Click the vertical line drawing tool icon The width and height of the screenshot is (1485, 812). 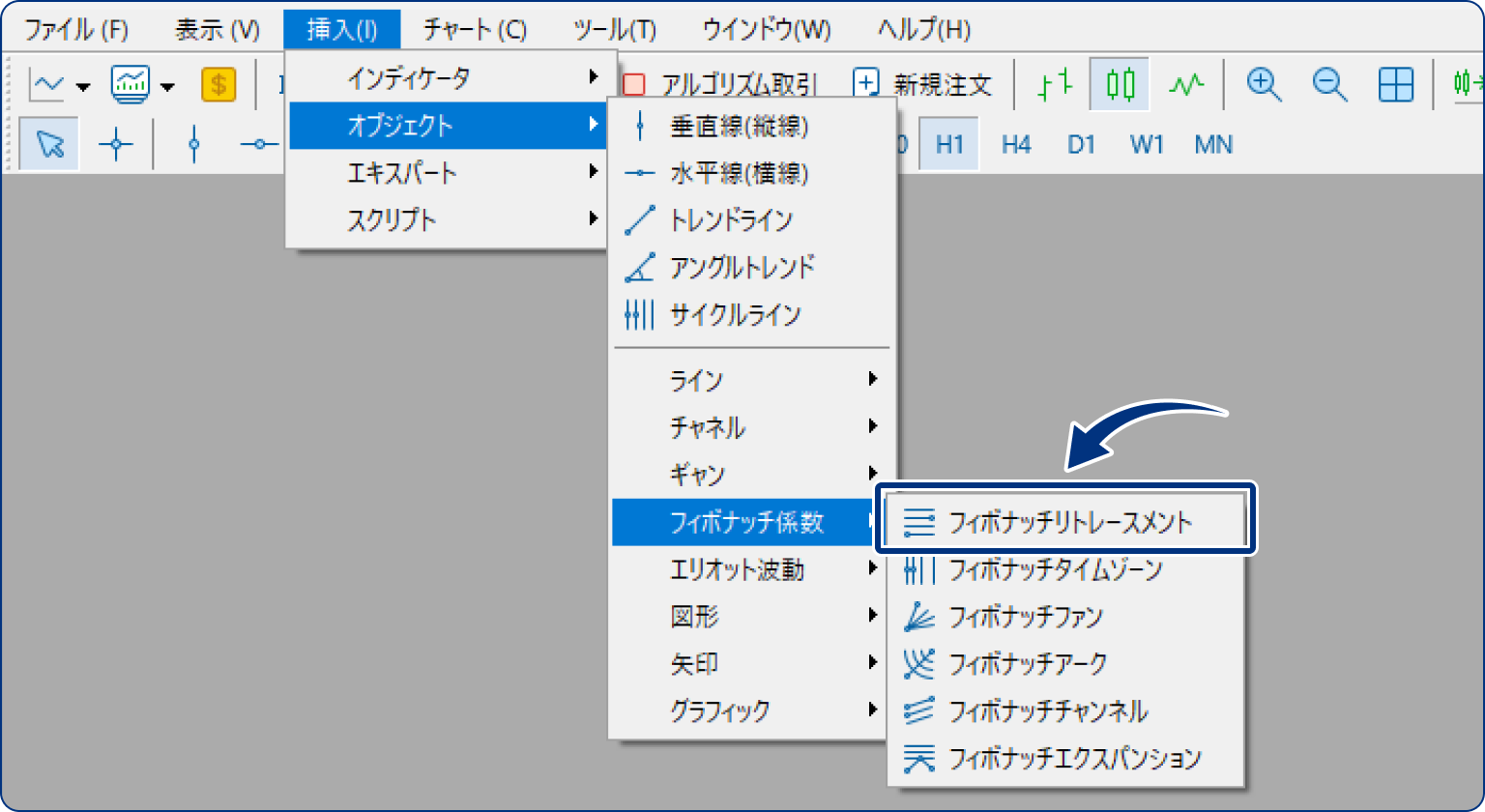pos(193,142)
